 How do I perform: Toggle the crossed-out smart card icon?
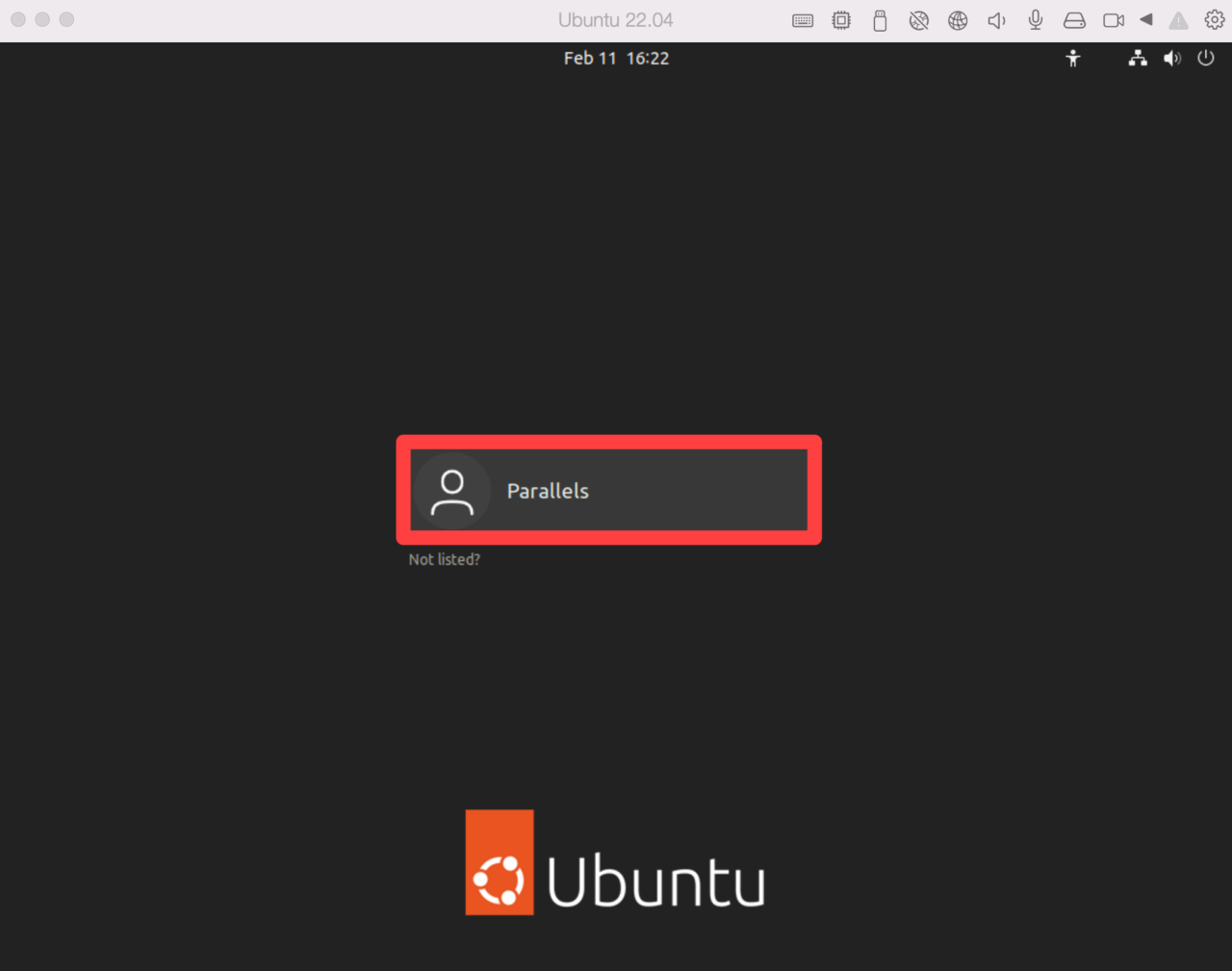918,19
